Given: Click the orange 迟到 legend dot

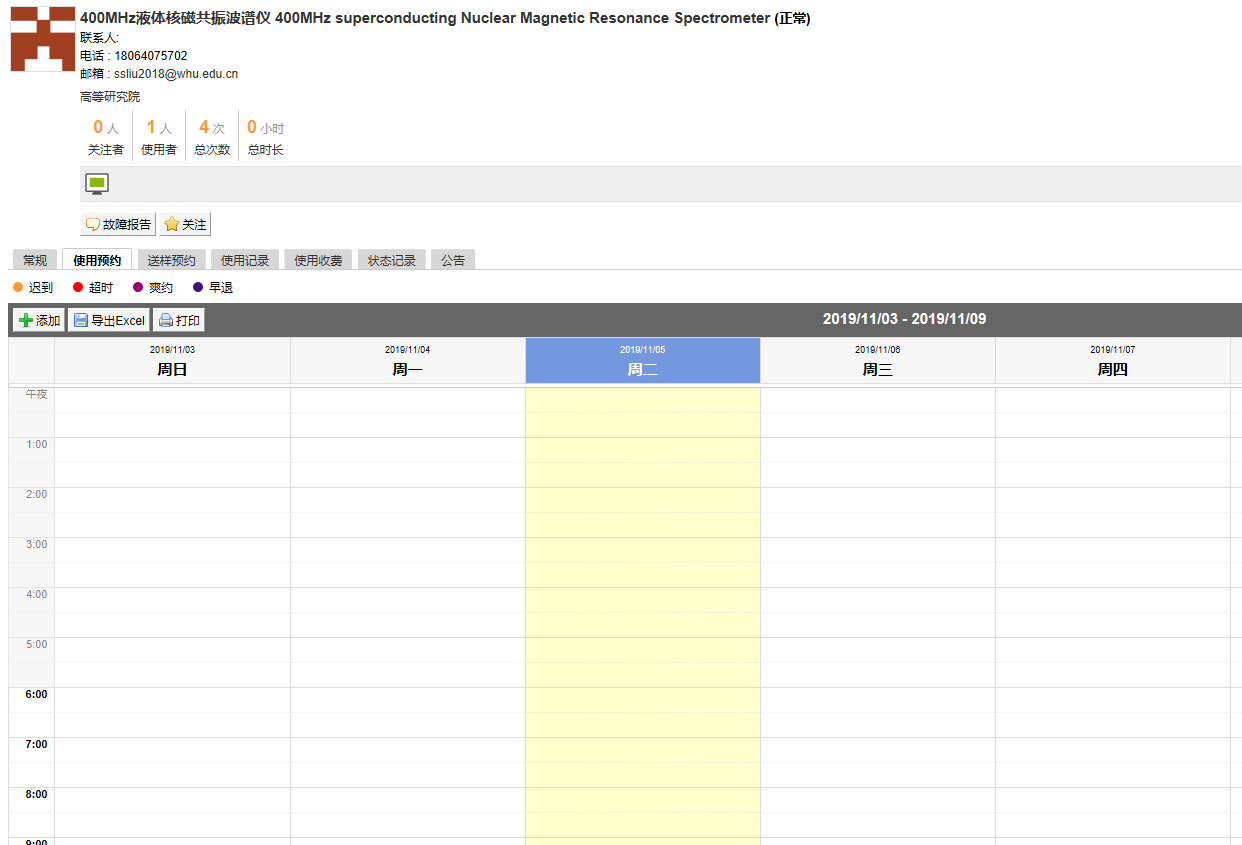Looking at the screenshot, I should click(x=18, y=287).
